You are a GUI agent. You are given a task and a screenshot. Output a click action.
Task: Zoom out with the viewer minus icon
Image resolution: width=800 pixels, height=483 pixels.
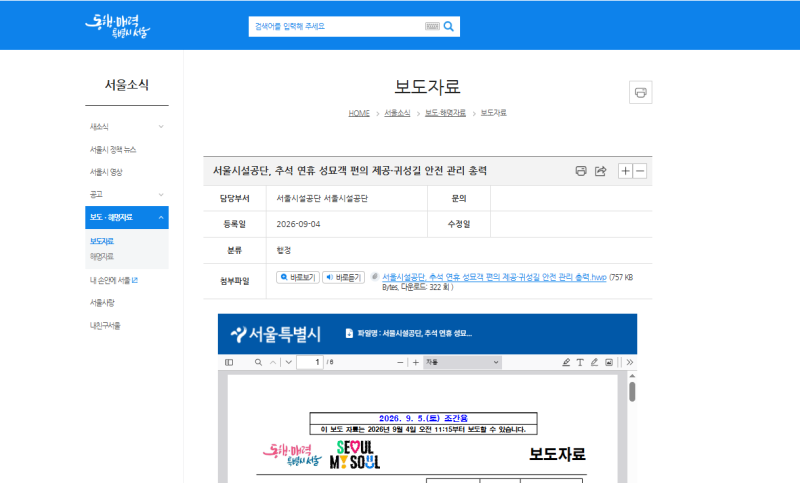click(400, 362)
